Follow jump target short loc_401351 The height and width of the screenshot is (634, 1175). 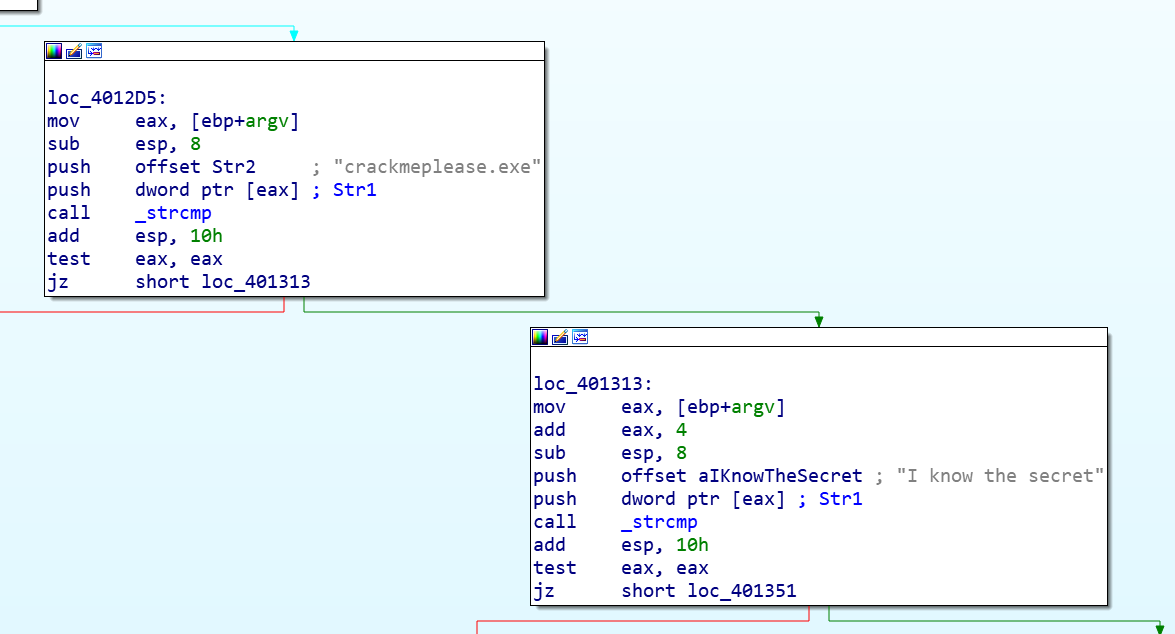(x=709, y=591)
